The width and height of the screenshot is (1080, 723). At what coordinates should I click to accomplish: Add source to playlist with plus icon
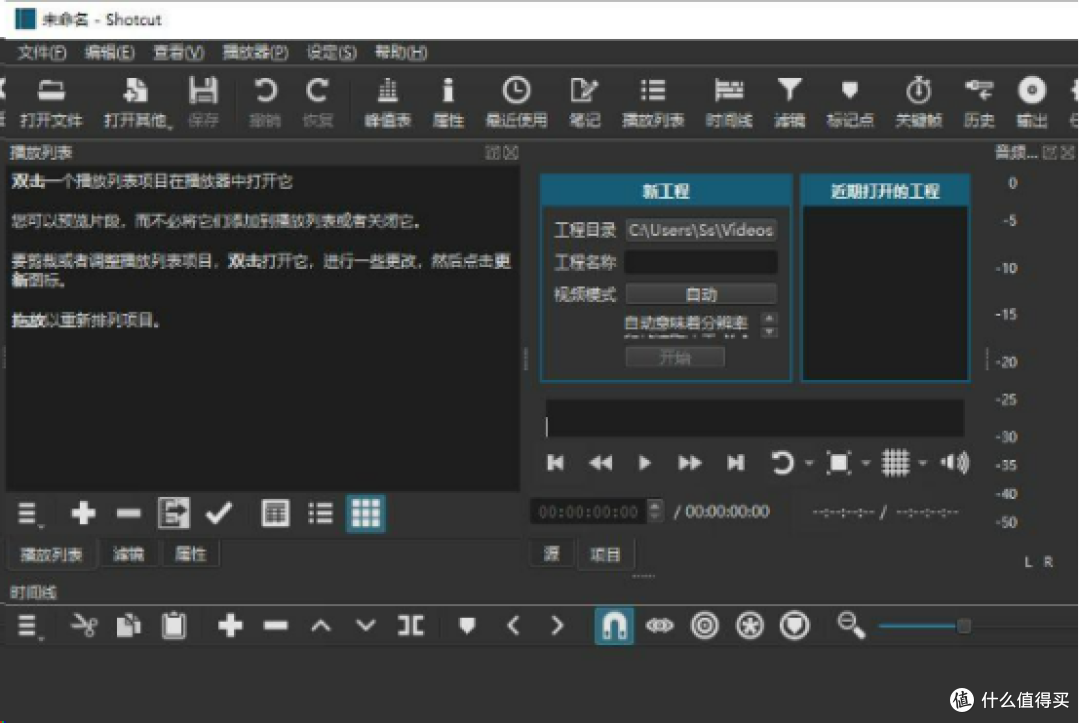click(83, 513)
